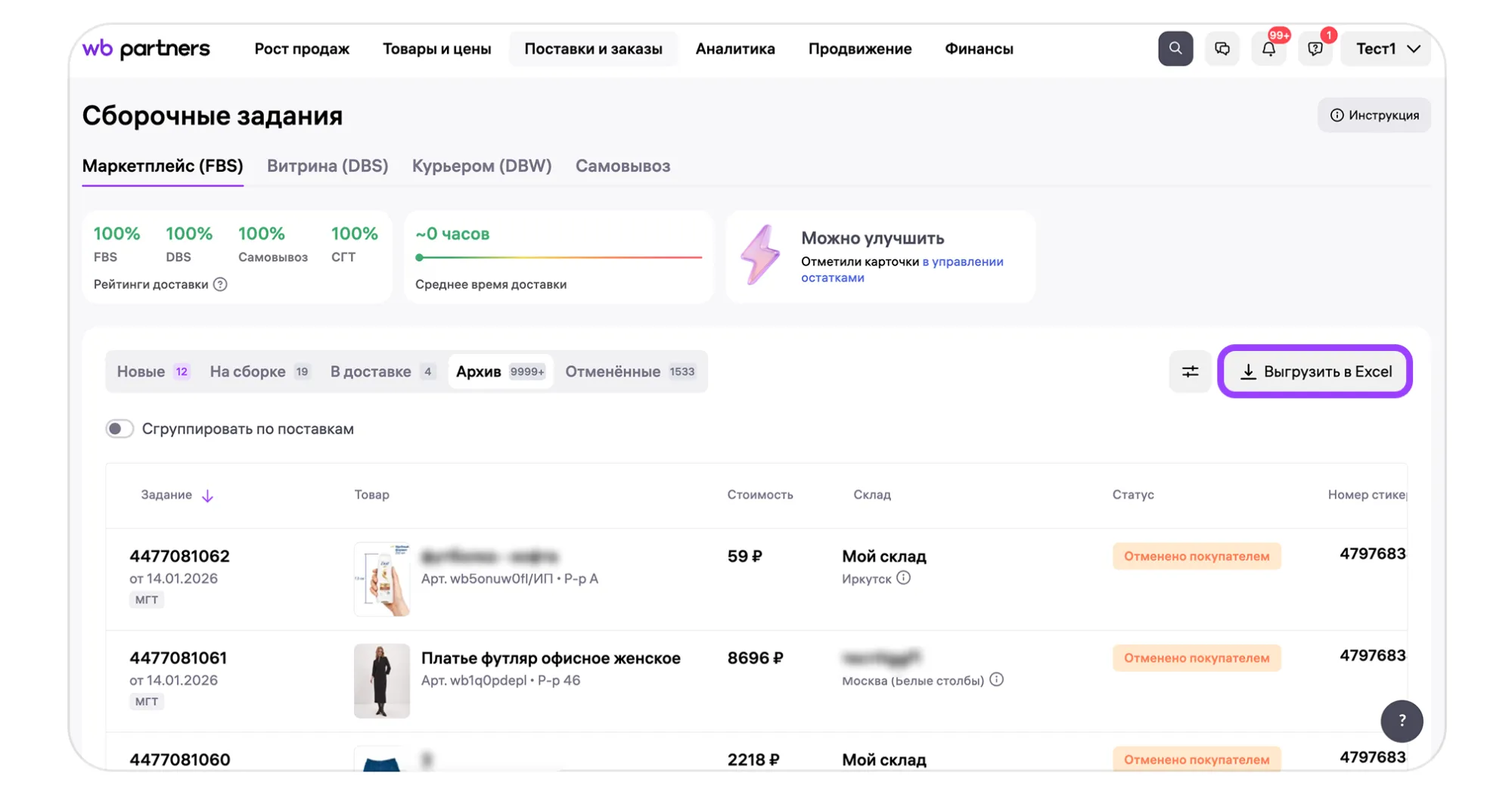Switch to Витрина (DBS) tab

tap(328, 166)
